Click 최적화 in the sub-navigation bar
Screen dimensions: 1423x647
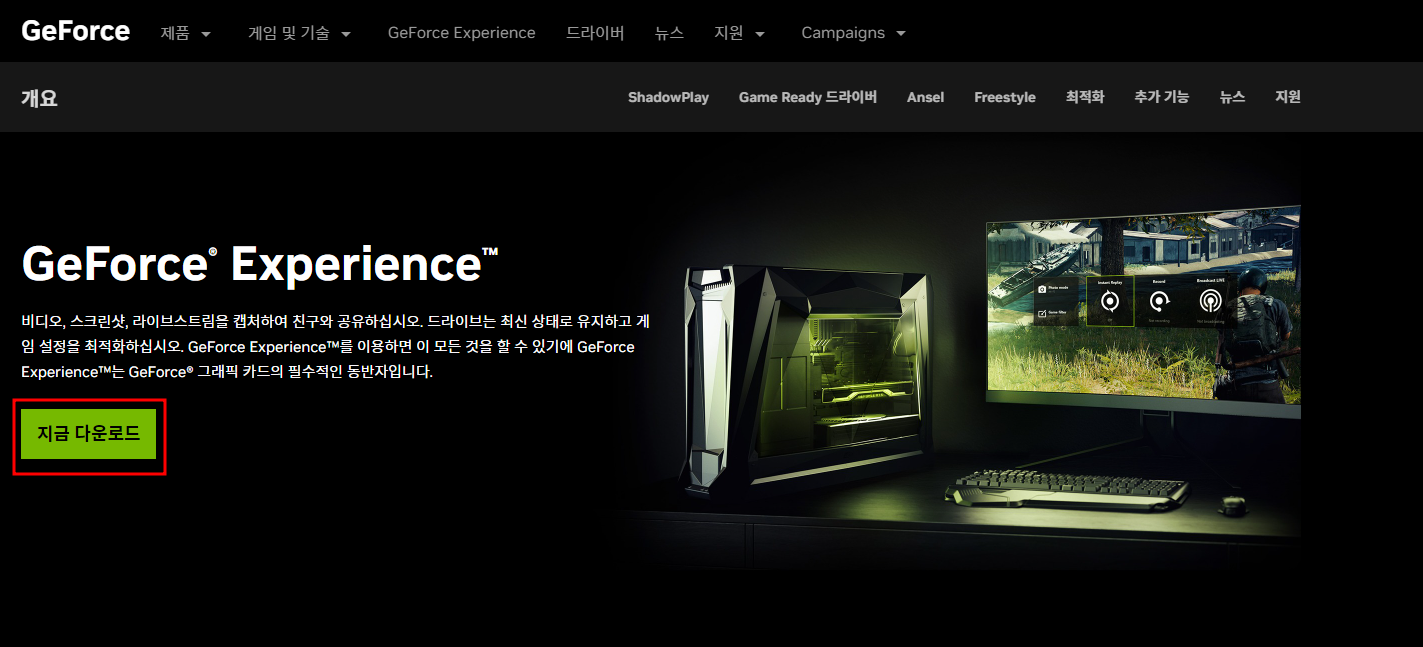coord(1084,97)
